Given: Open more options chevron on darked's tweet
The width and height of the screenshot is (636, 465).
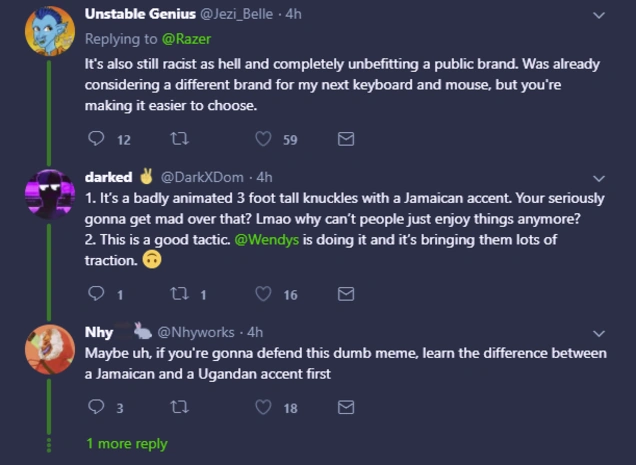Looking at the screenshot, I should [x=599, y=178].
